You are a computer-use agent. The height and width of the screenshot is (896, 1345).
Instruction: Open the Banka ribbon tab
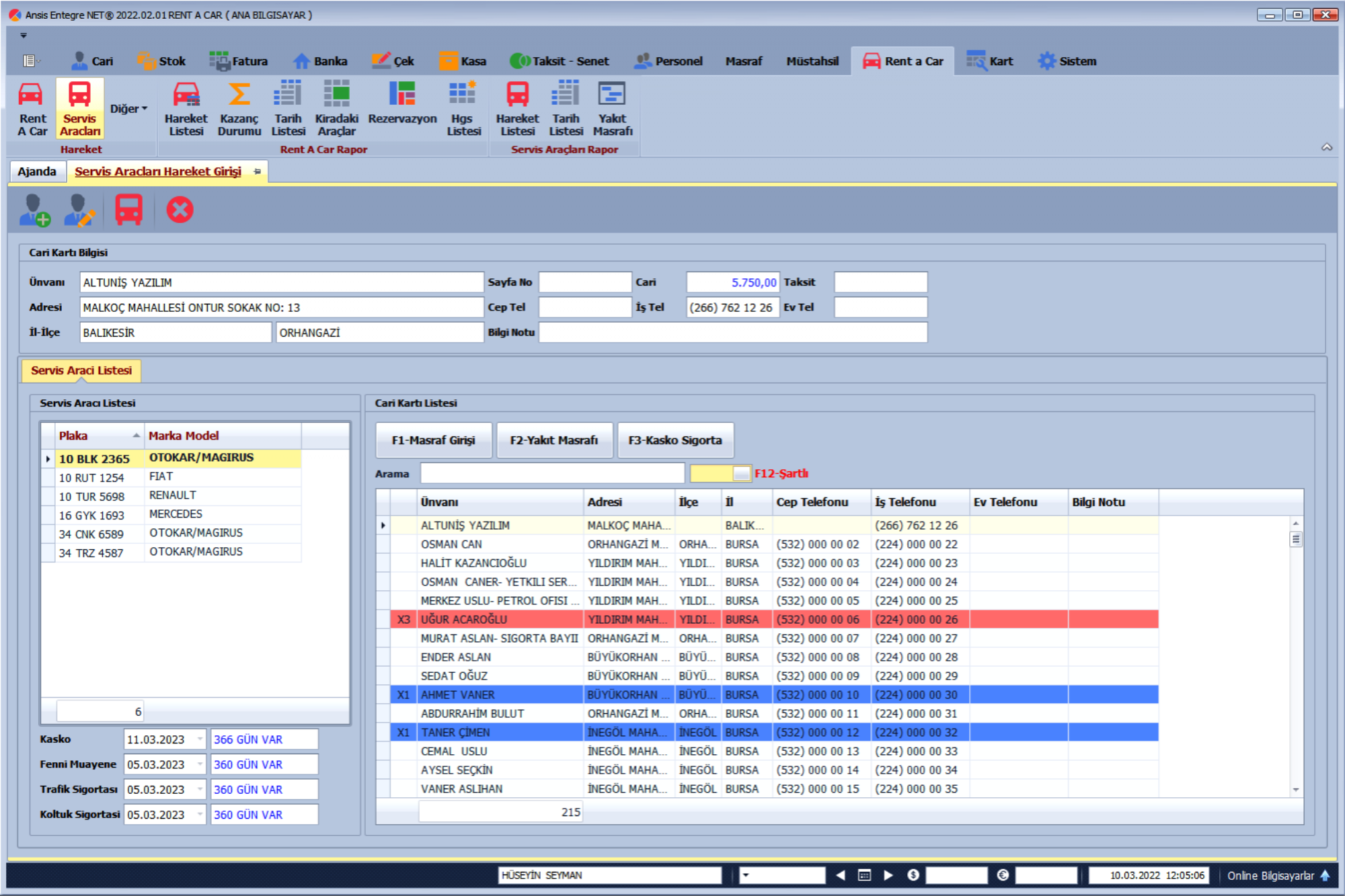point(320,61)
